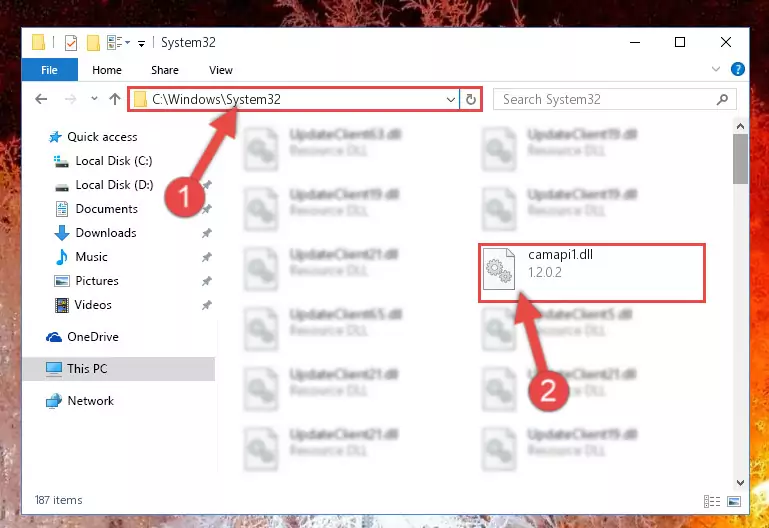
Task: Click the Videos film strip icon
Action: [x=62, y=305]
